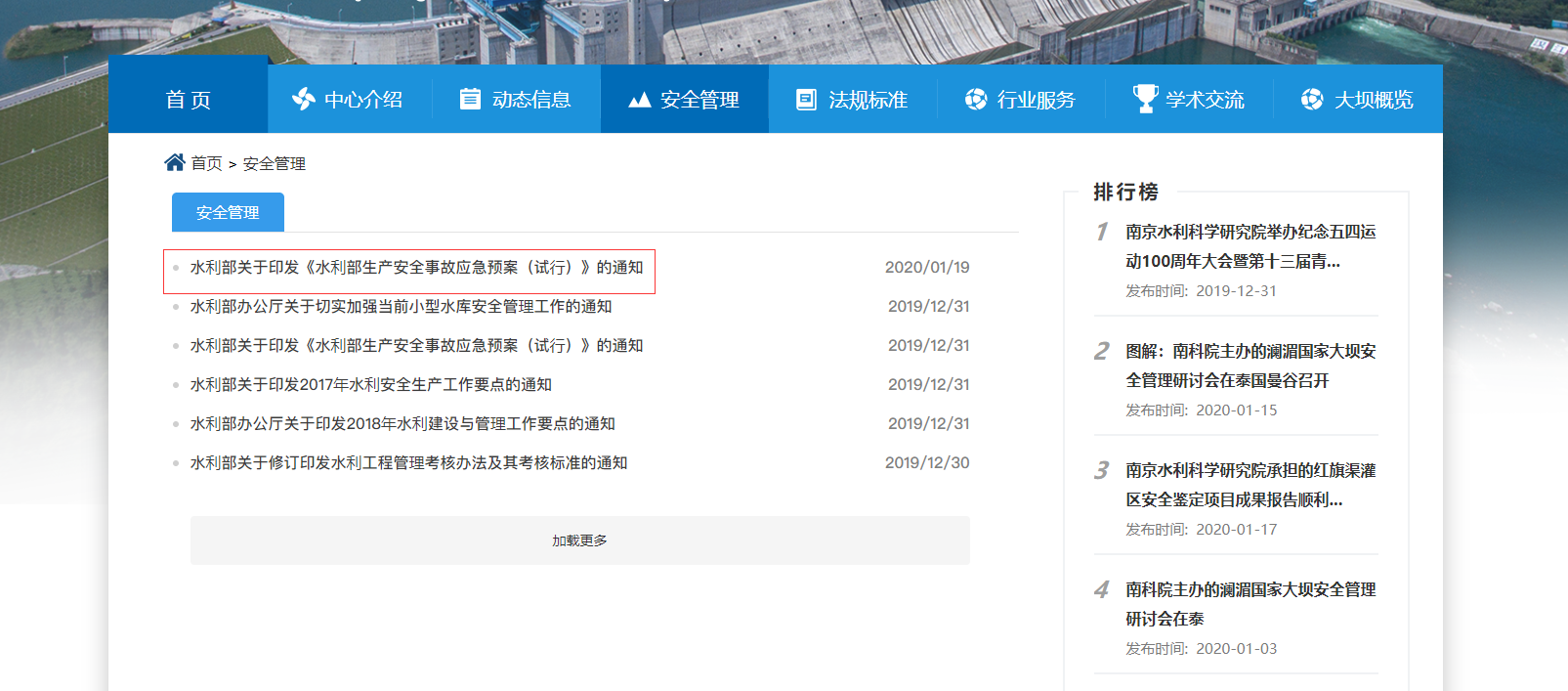Open the 中心介绍 navigation menu

coord(363,100)
